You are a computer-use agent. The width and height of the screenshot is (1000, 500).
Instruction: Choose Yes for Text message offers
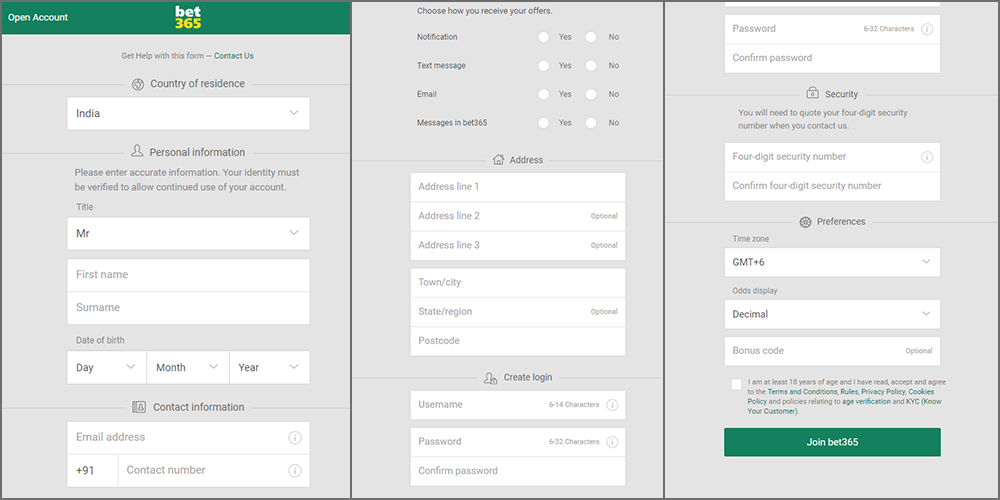[543, 66]
